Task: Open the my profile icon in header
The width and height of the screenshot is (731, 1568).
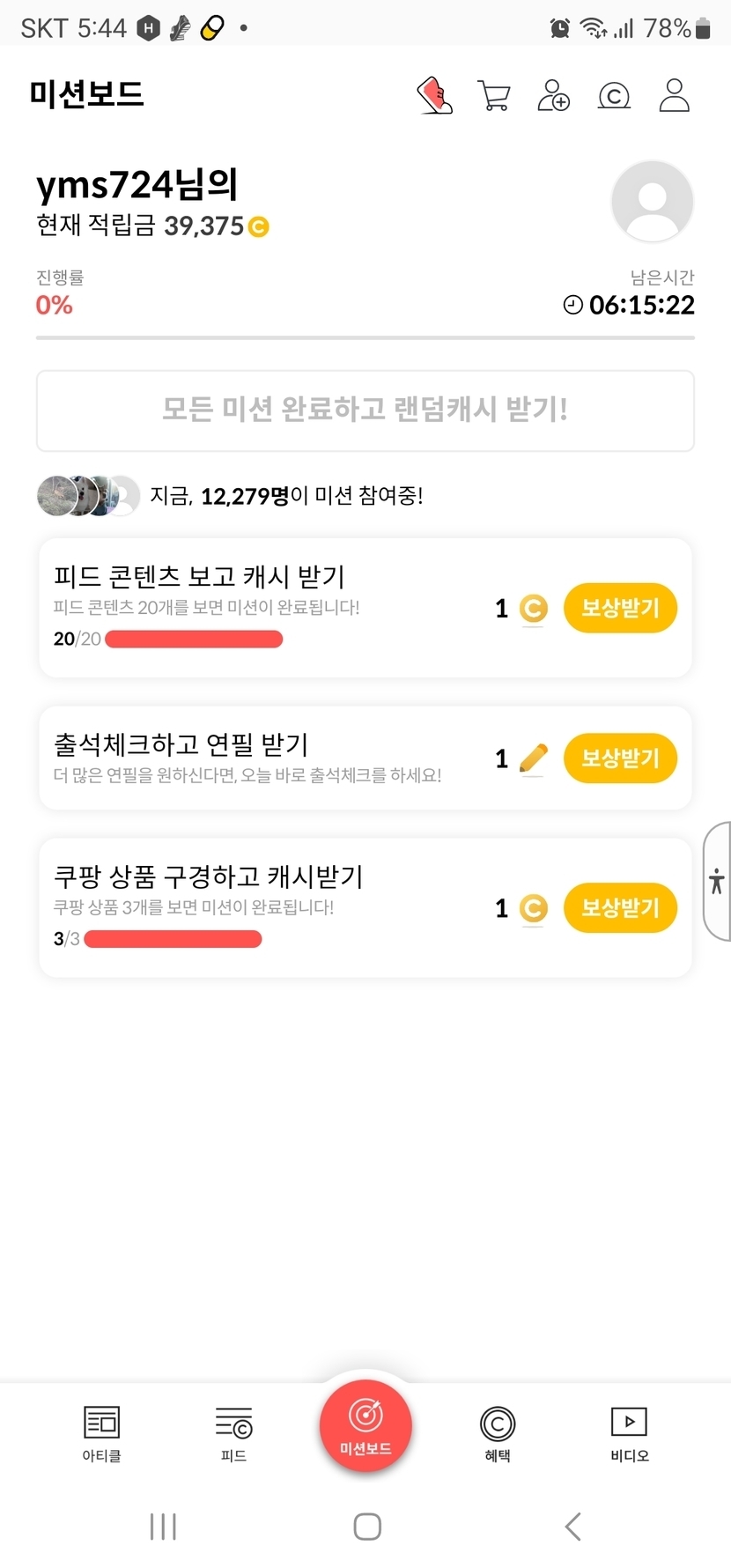Action: pos(674,95)
